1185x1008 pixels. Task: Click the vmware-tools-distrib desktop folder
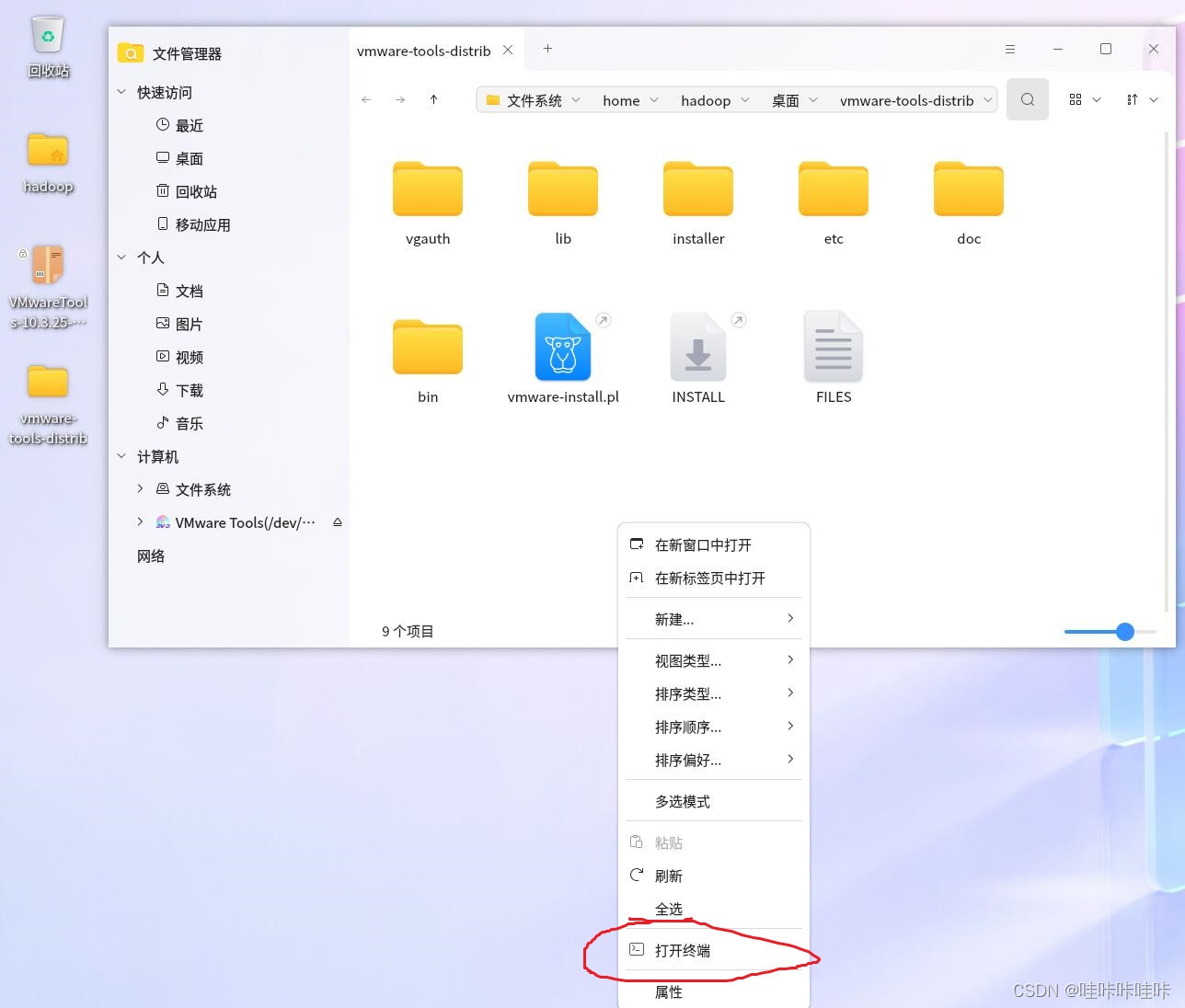[48, 405]
